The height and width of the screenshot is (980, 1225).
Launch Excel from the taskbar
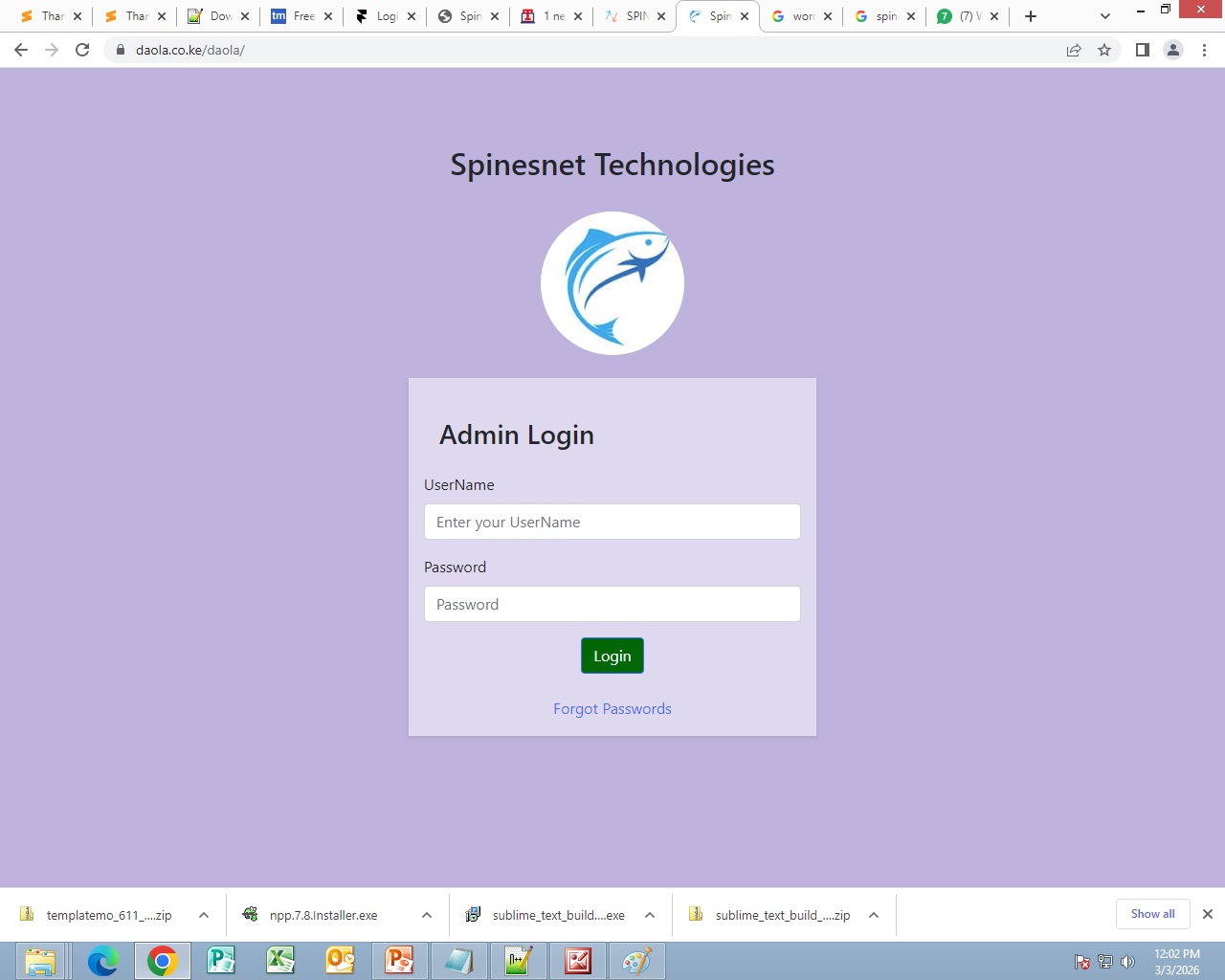[x=280, y=961]
